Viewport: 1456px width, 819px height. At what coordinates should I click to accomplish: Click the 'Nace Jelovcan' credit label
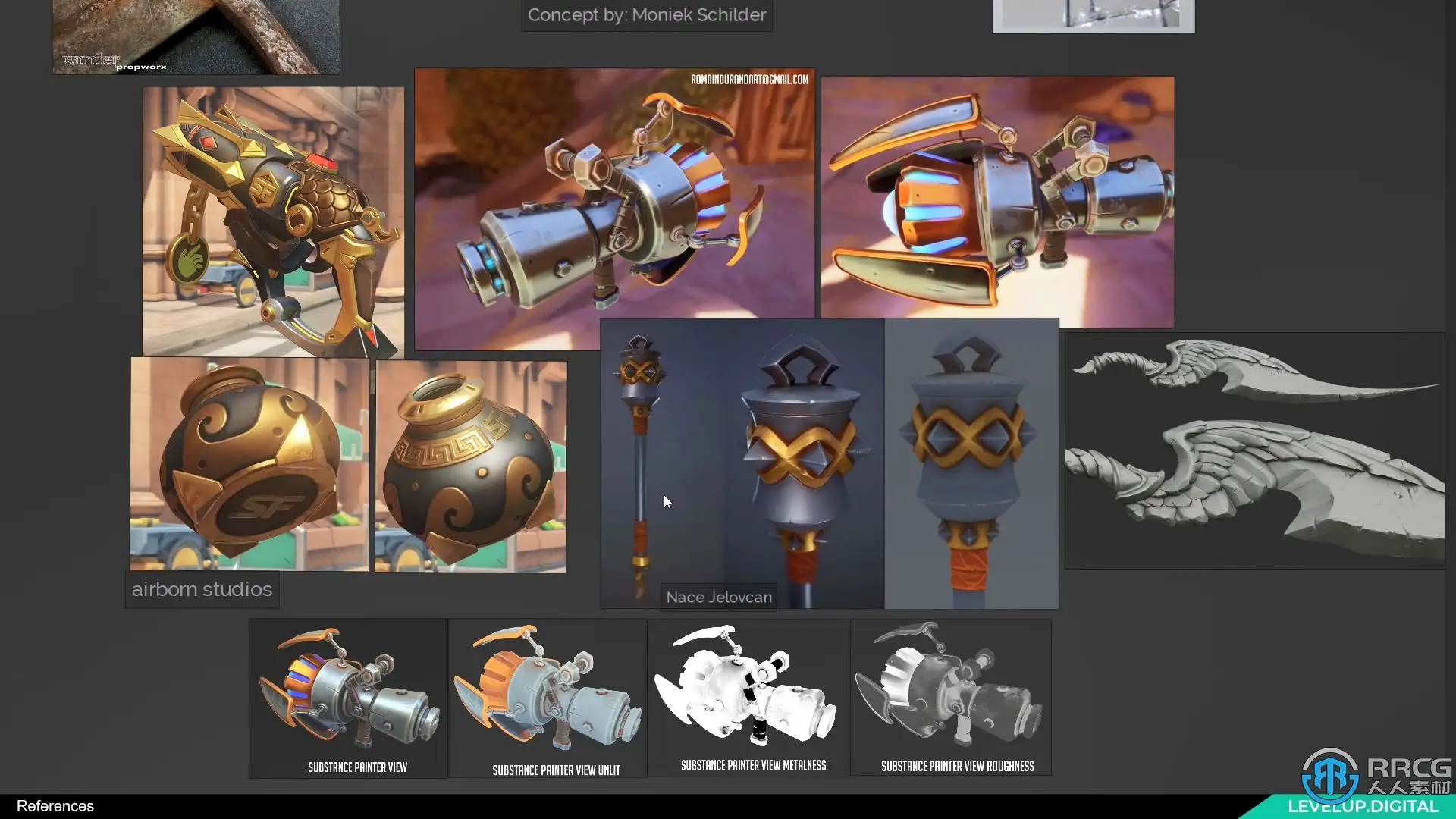click(719, 597)
